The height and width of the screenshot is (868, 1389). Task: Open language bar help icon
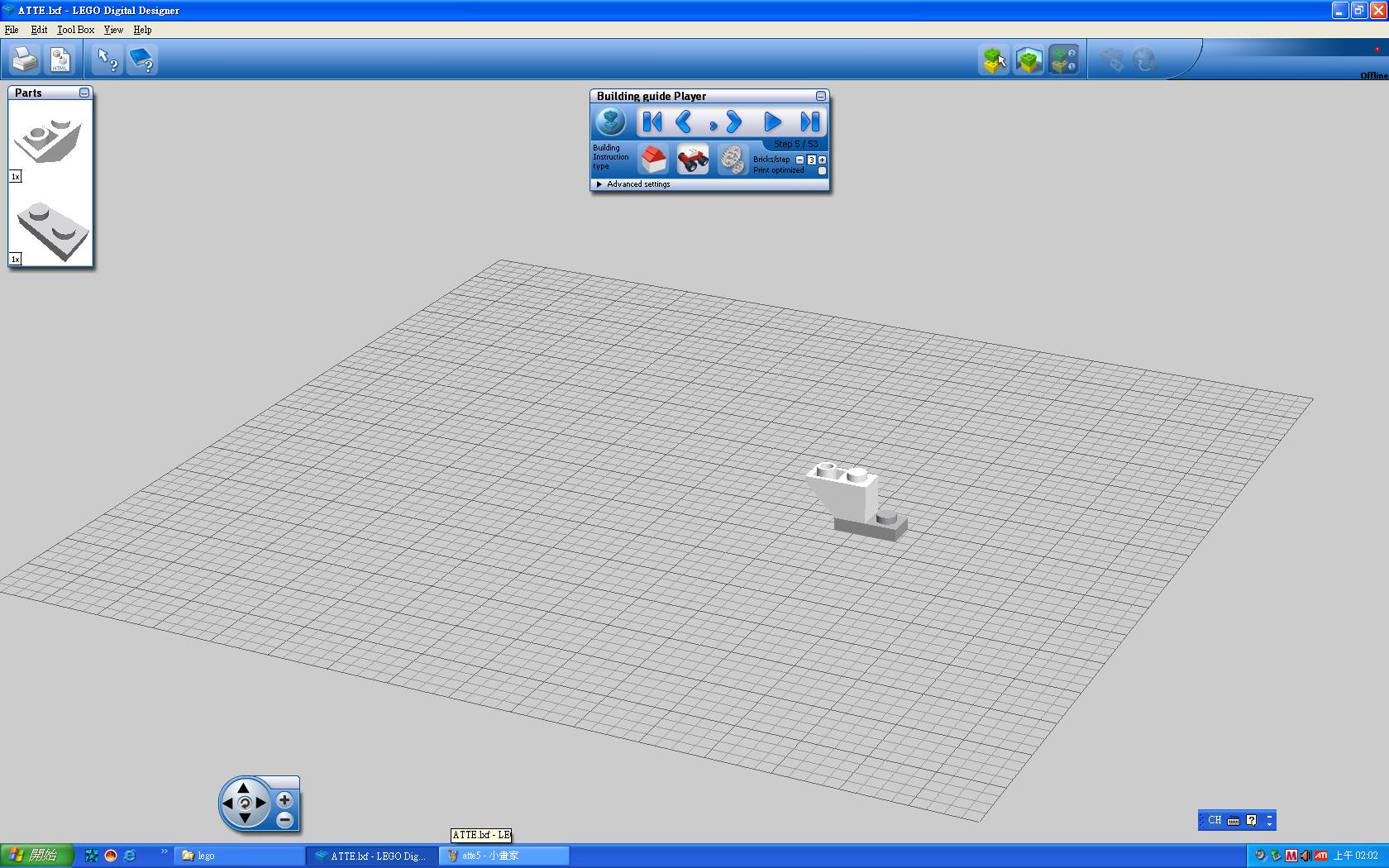point(1251,820)
